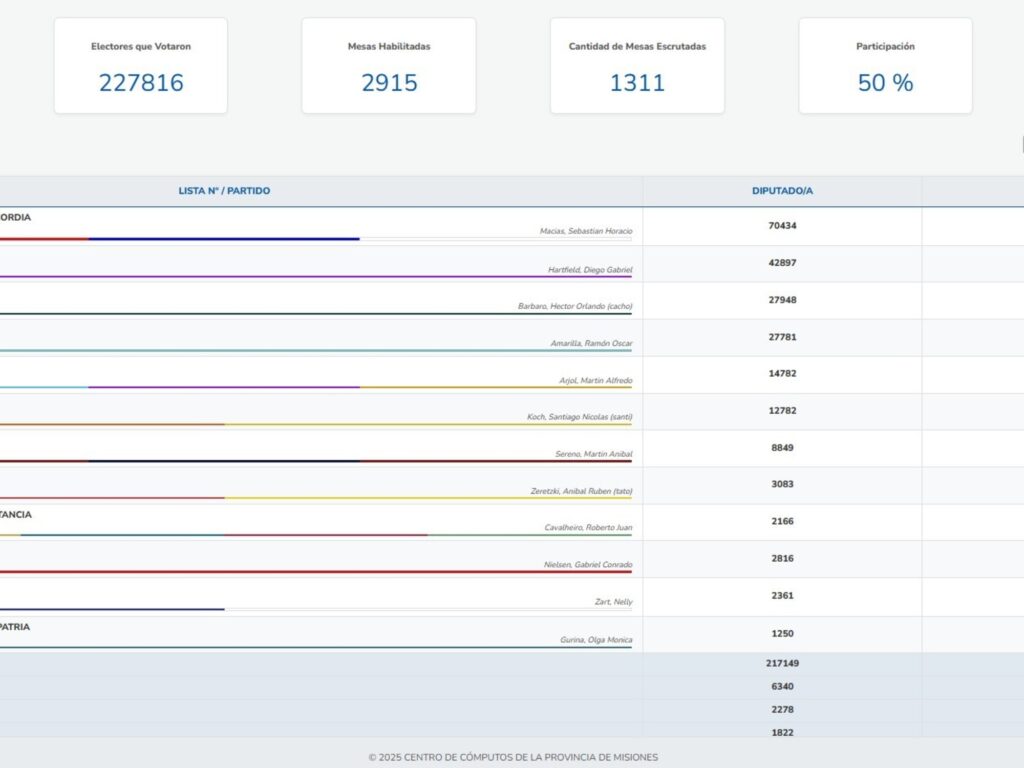This screenshot has height=768, width=1024.
Task: Select the Mesas Habilitadas card
Action: (389, 66)
